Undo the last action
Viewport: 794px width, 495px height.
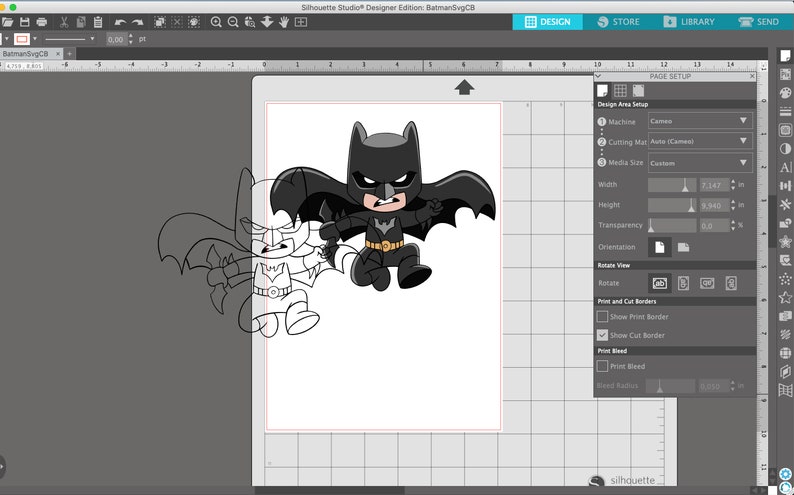(120, 22)
